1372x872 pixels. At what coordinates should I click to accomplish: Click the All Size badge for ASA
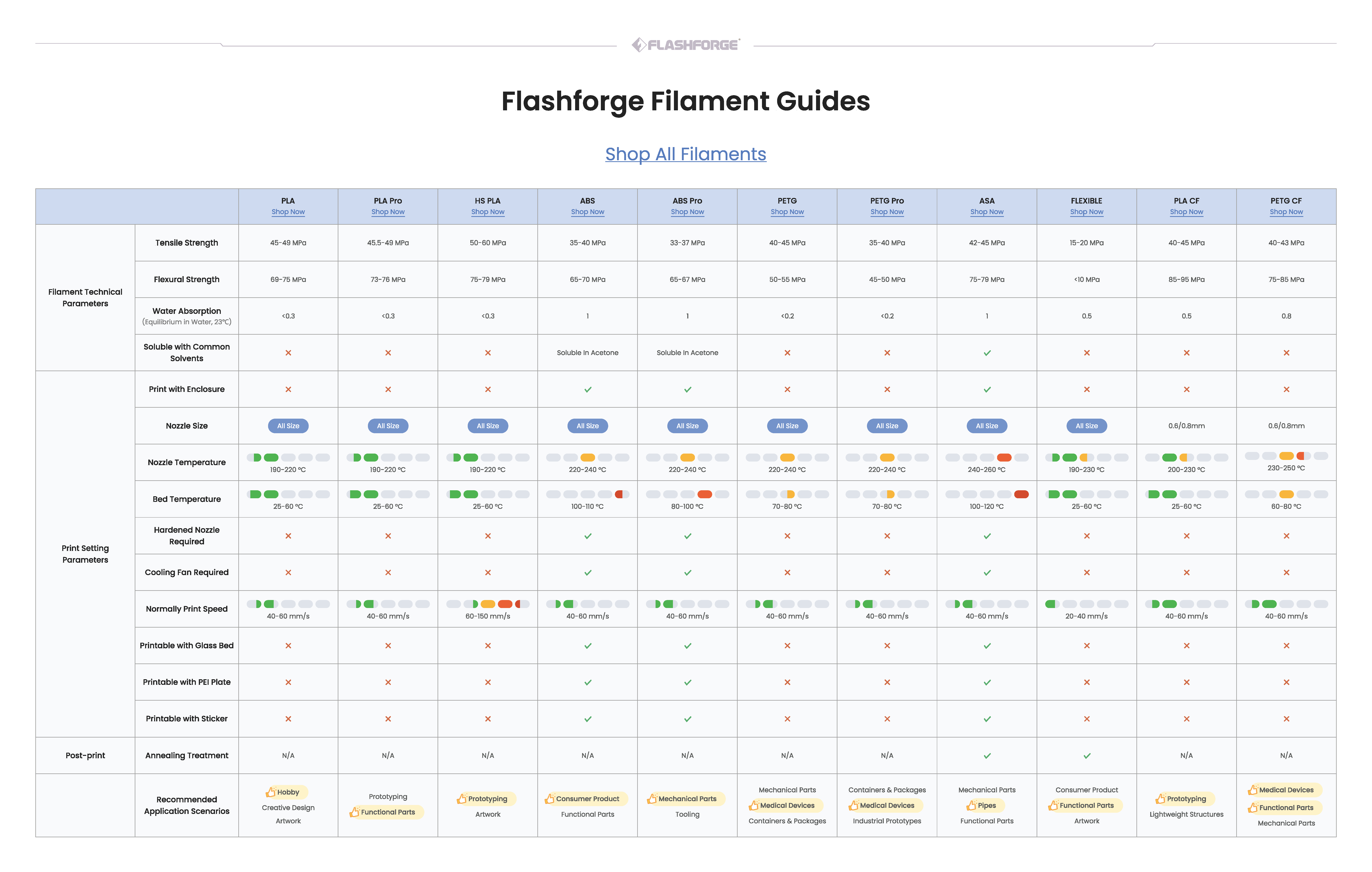(x=987, y=426)
